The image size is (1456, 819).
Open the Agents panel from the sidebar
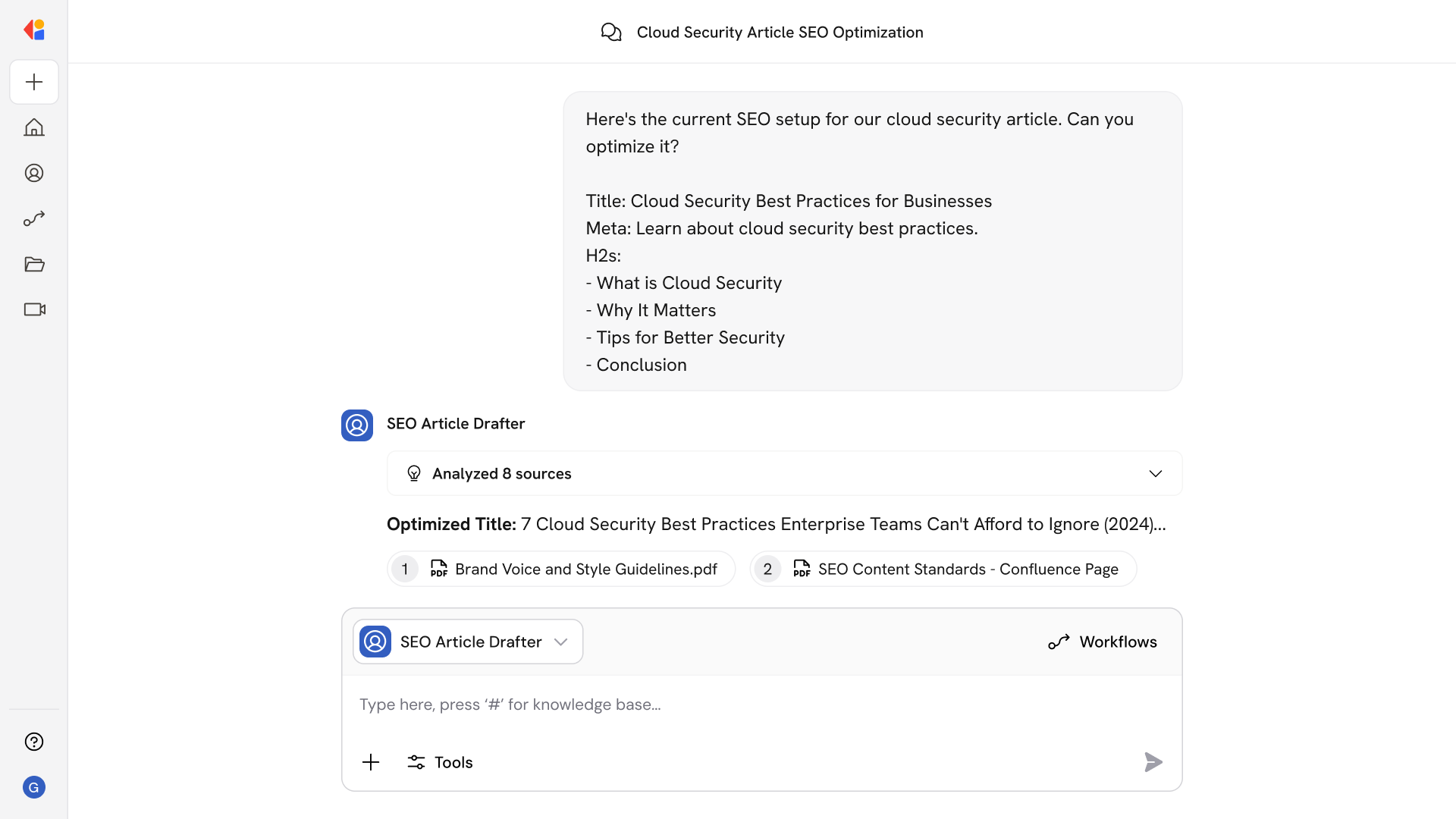tap(34, 173)
